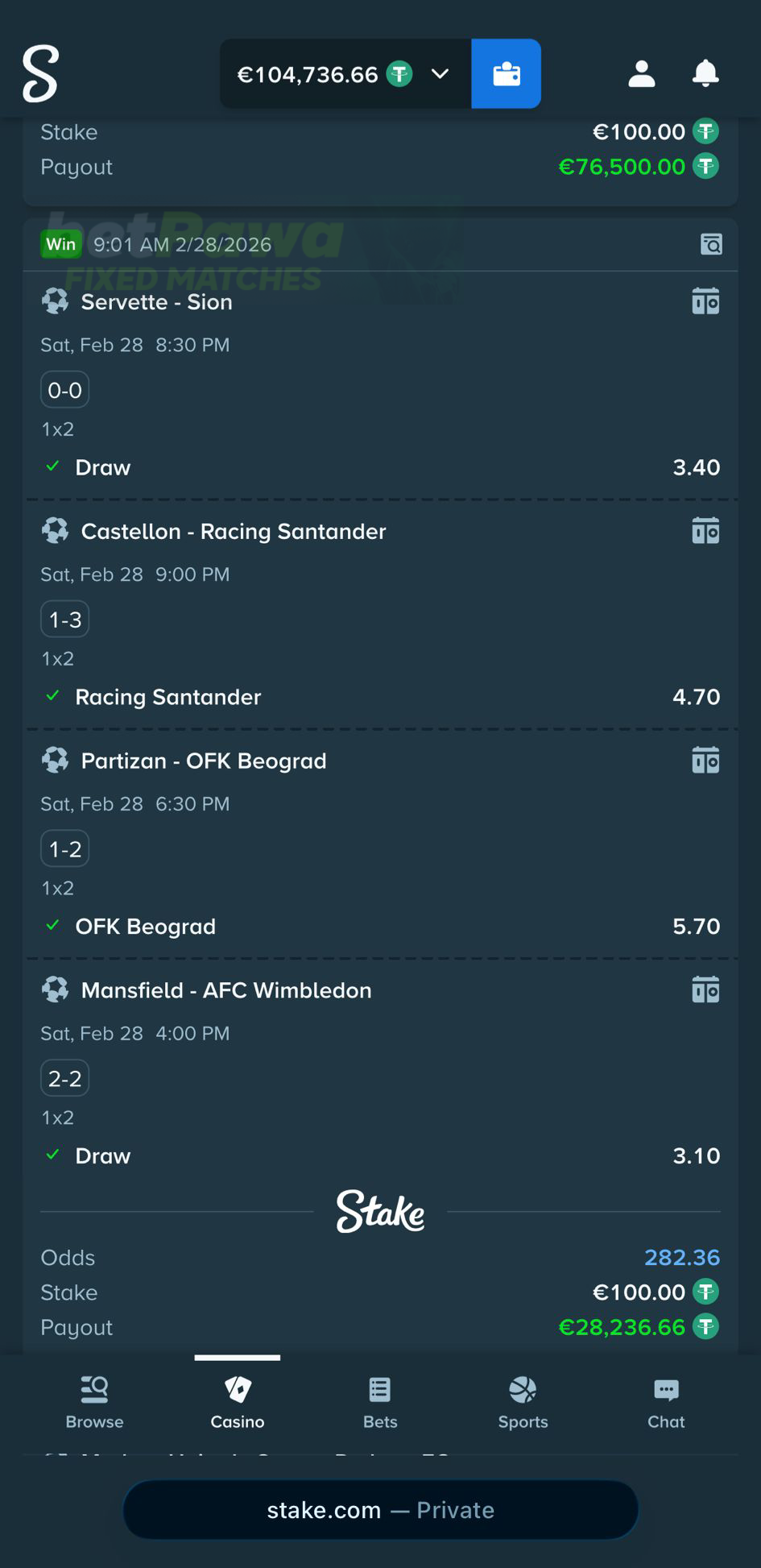Open scoreboard icon for Servette - Sion
This screenshot has width=761, height=1568.
[705, 301]
